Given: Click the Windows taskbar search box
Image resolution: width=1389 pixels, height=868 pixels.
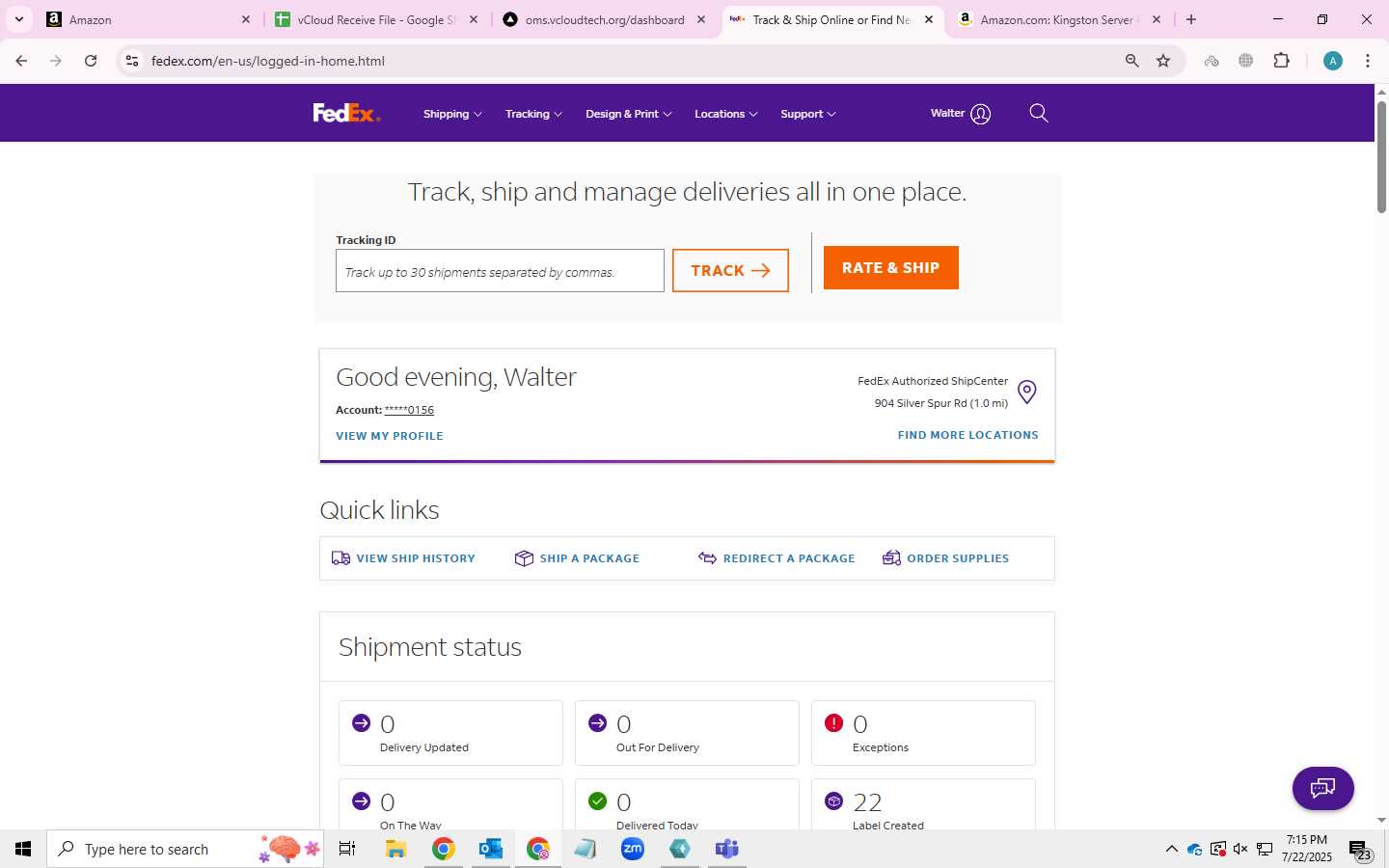Looking at the screenshot, I should pos(185,849).
